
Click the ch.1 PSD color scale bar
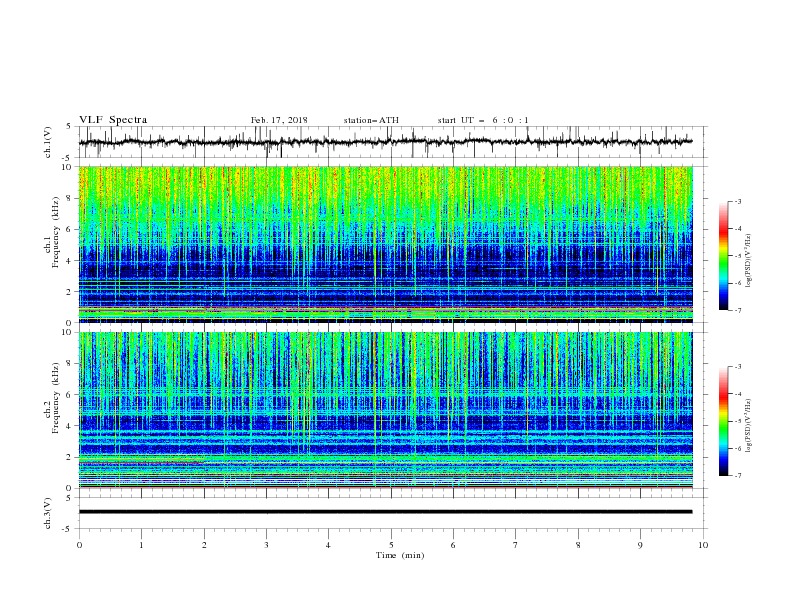723,256
